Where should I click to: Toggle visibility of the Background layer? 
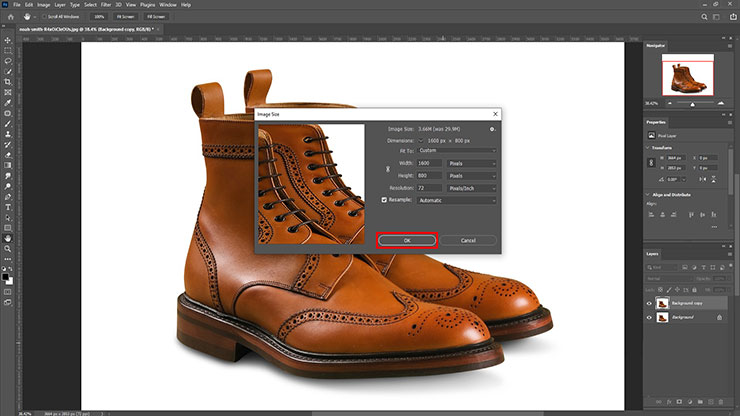pyautogui.click(x=649, y=317)
